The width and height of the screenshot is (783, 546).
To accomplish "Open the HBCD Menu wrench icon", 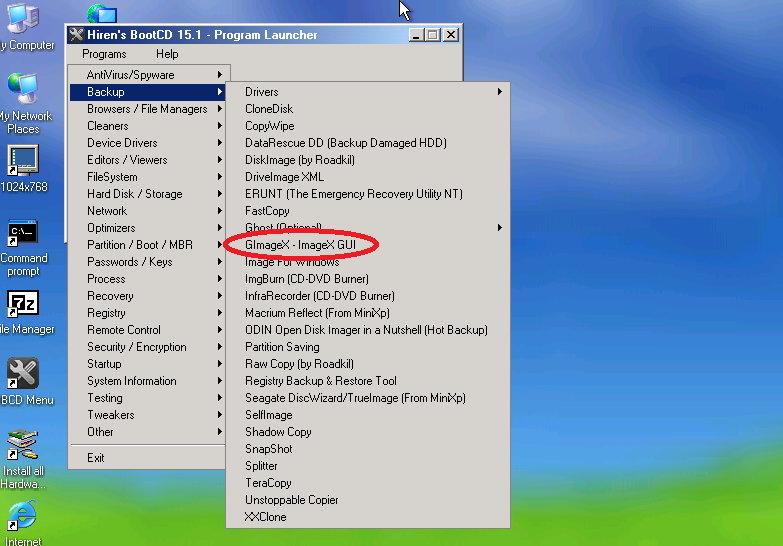I will [x=23, y=374].
